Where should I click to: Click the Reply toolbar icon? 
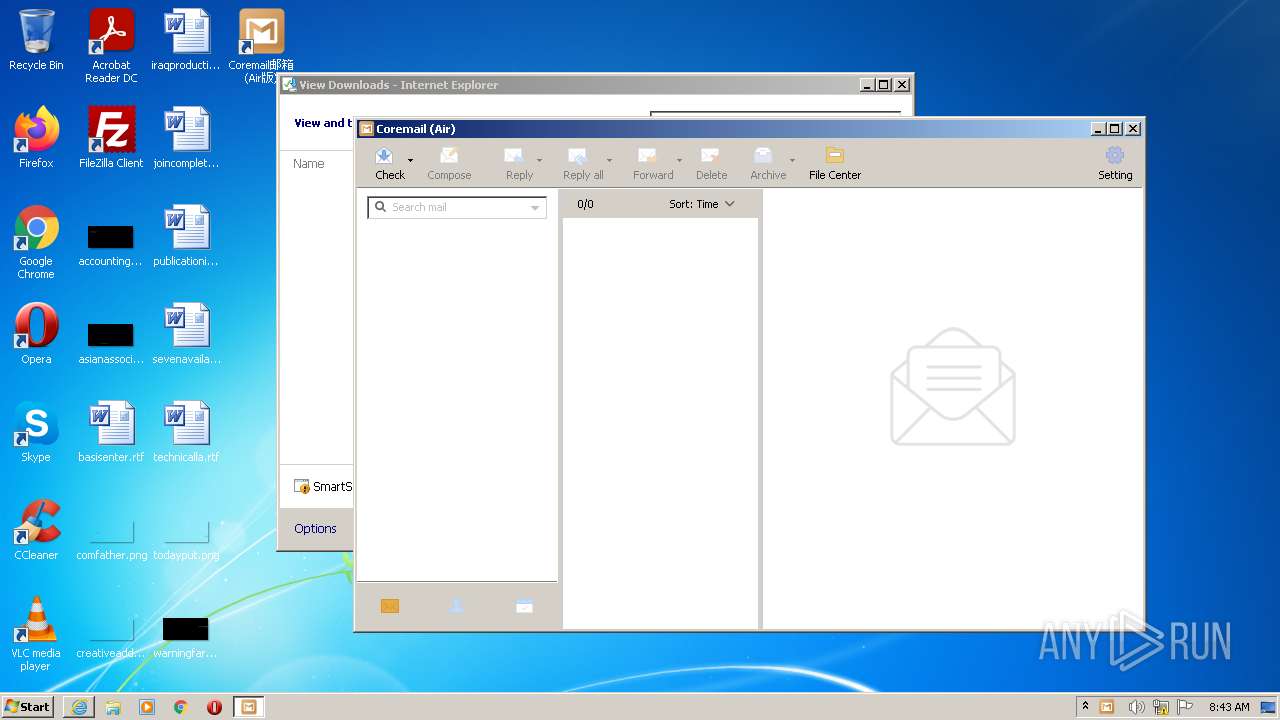pos(514,156)
